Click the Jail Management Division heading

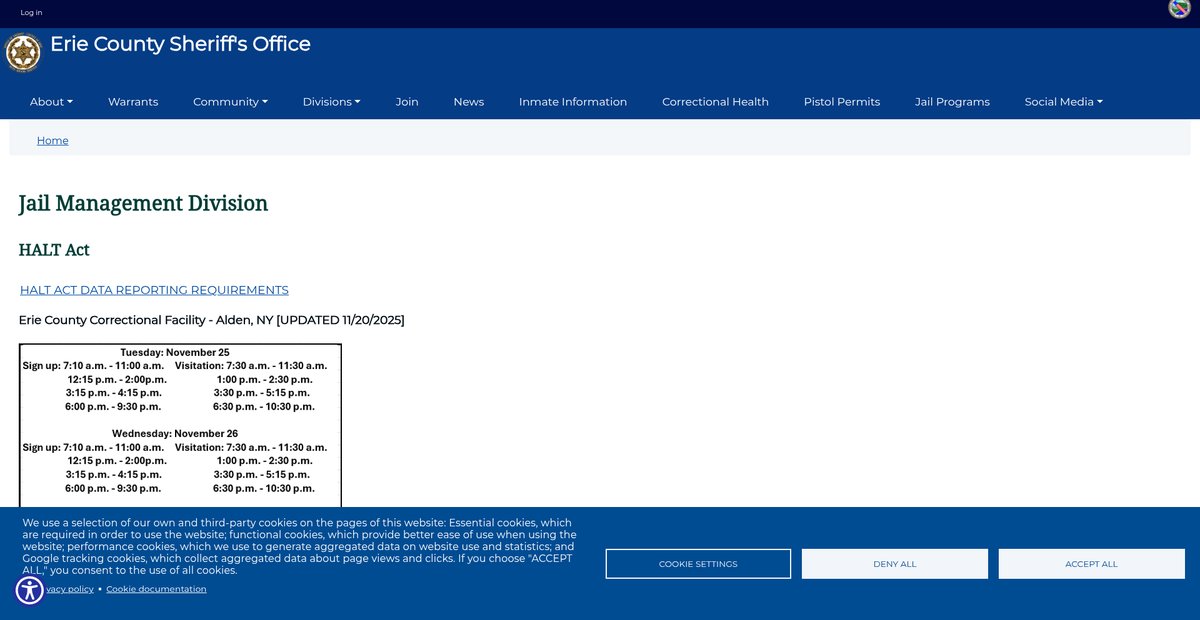[x=144, y=203]
